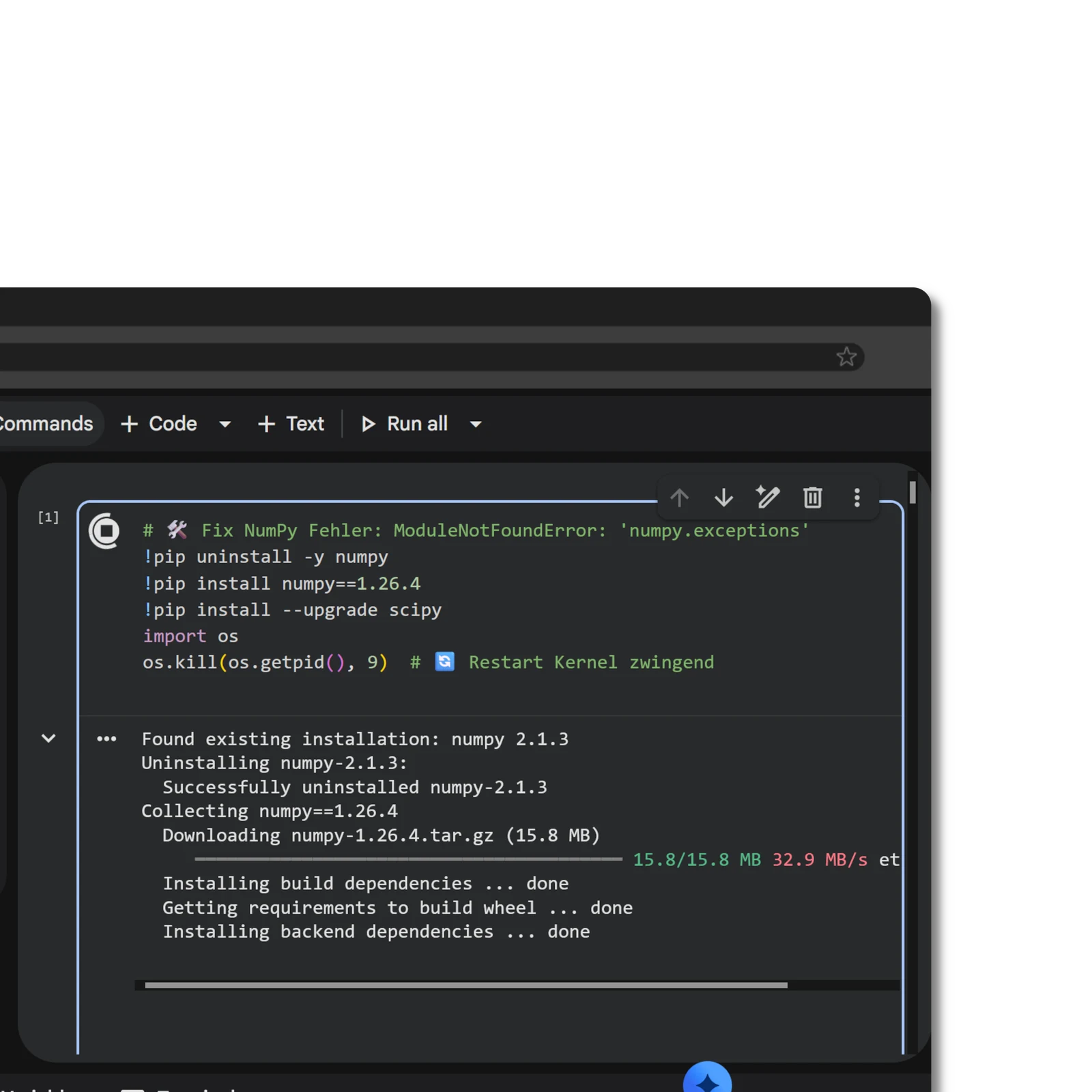Collapse the cell output chevron
This screenshot has width=1092, height=1092.
(x=48, y=738)
